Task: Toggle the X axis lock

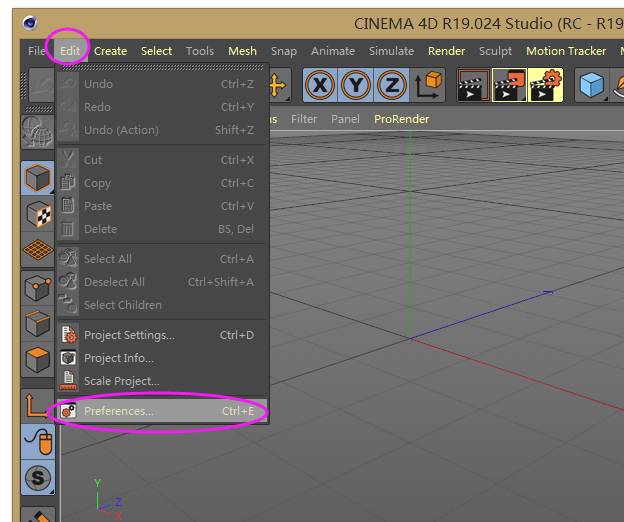Action: [320, 85]
